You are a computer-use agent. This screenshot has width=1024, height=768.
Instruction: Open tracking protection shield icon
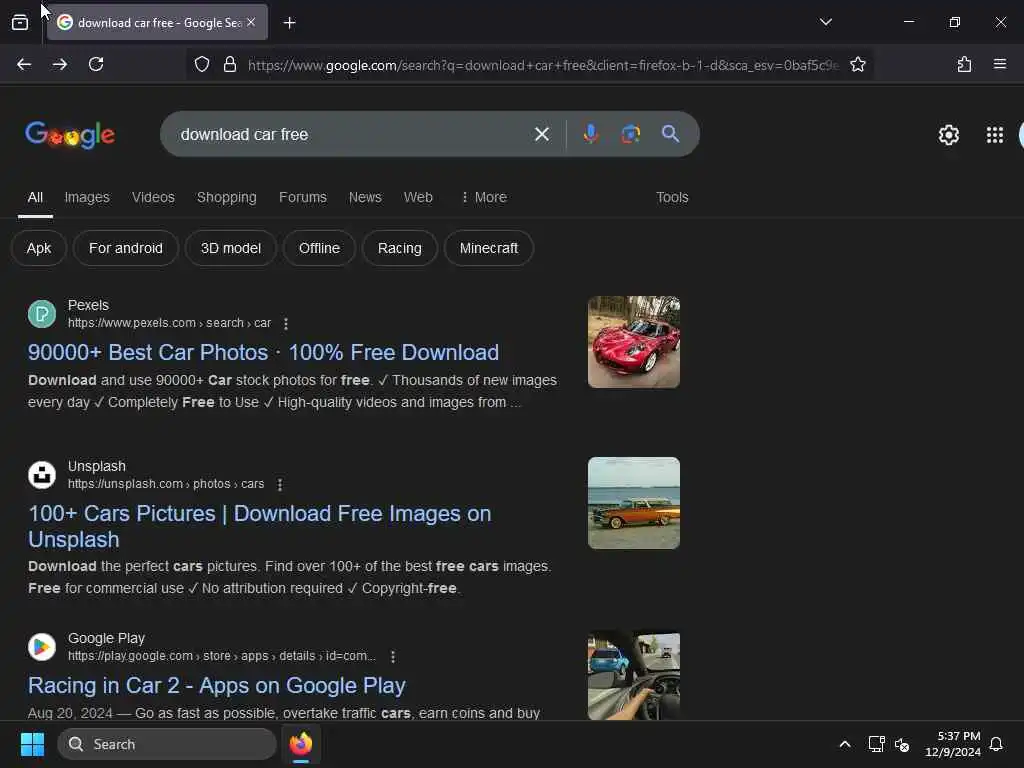[x=202, y=65]
